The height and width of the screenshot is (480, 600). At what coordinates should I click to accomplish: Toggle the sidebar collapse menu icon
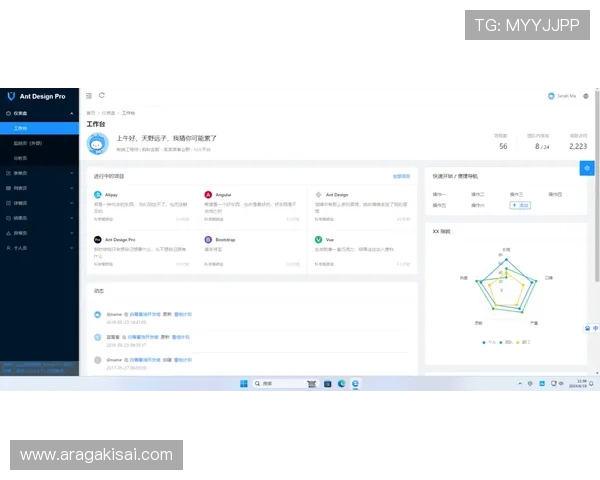89,96
